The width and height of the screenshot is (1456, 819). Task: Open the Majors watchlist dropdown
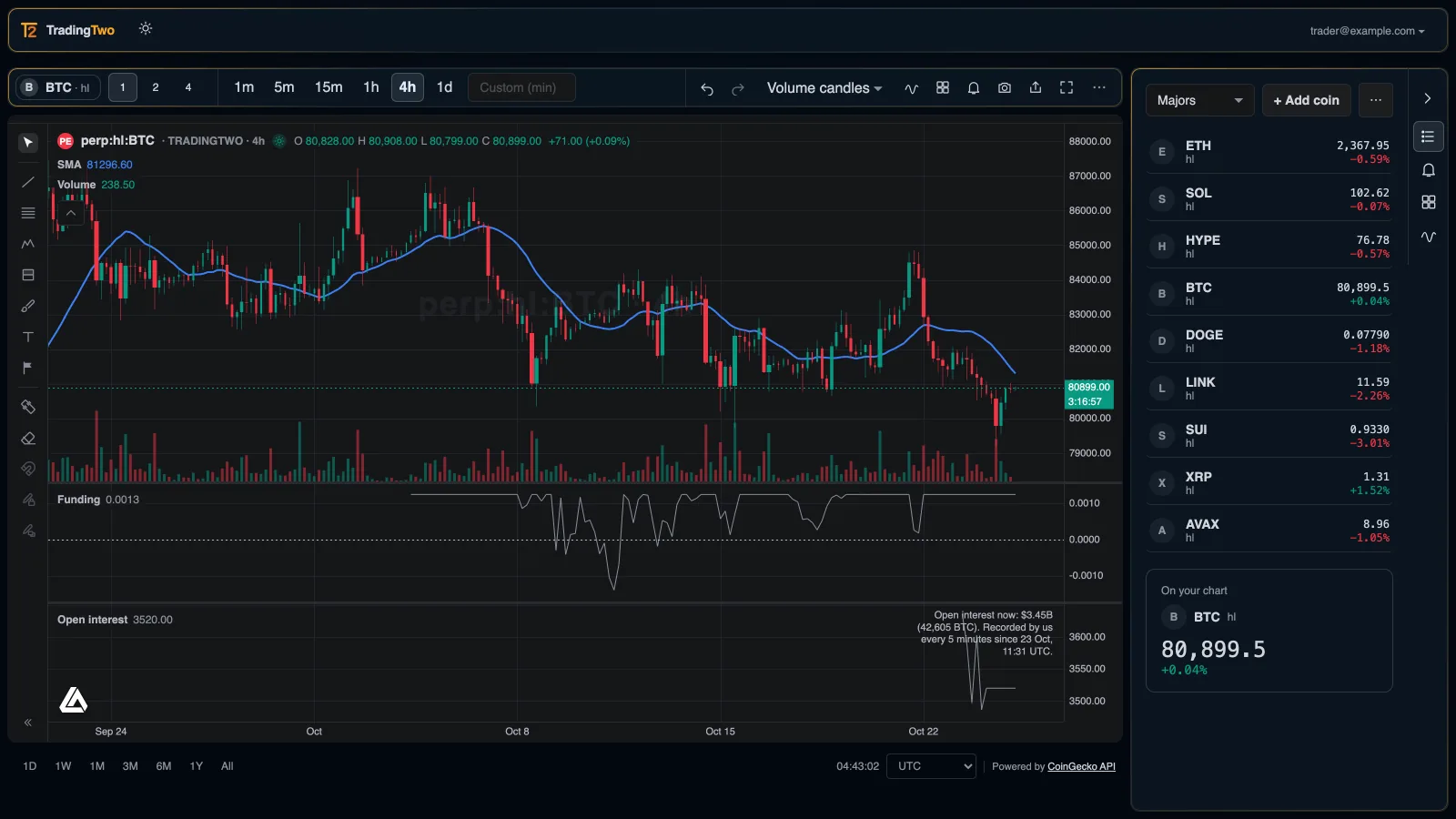[x=1199, y=100]
